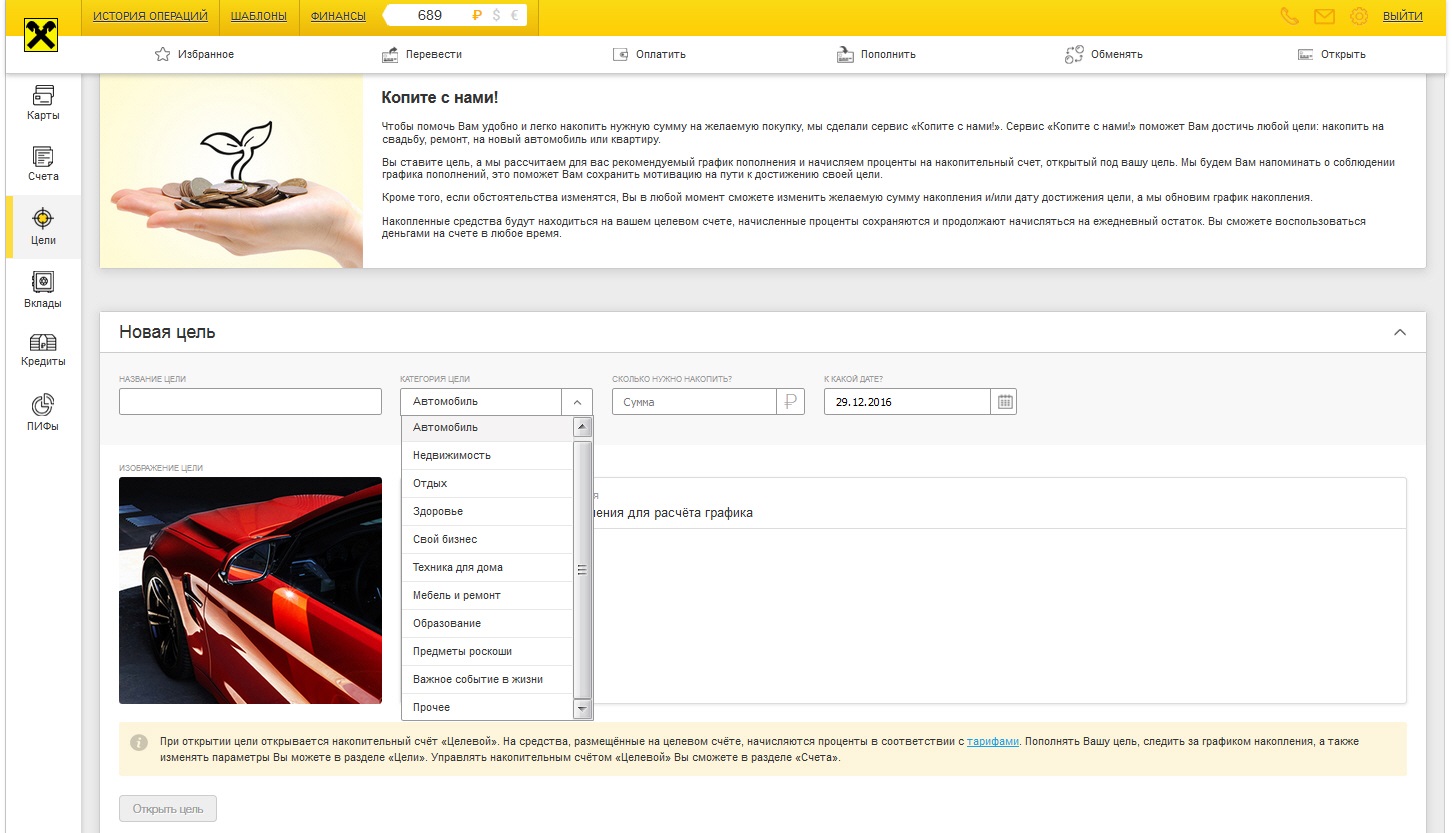Open the mail envelope icon
1452x833 pixels.
(x=1324, y=16)
